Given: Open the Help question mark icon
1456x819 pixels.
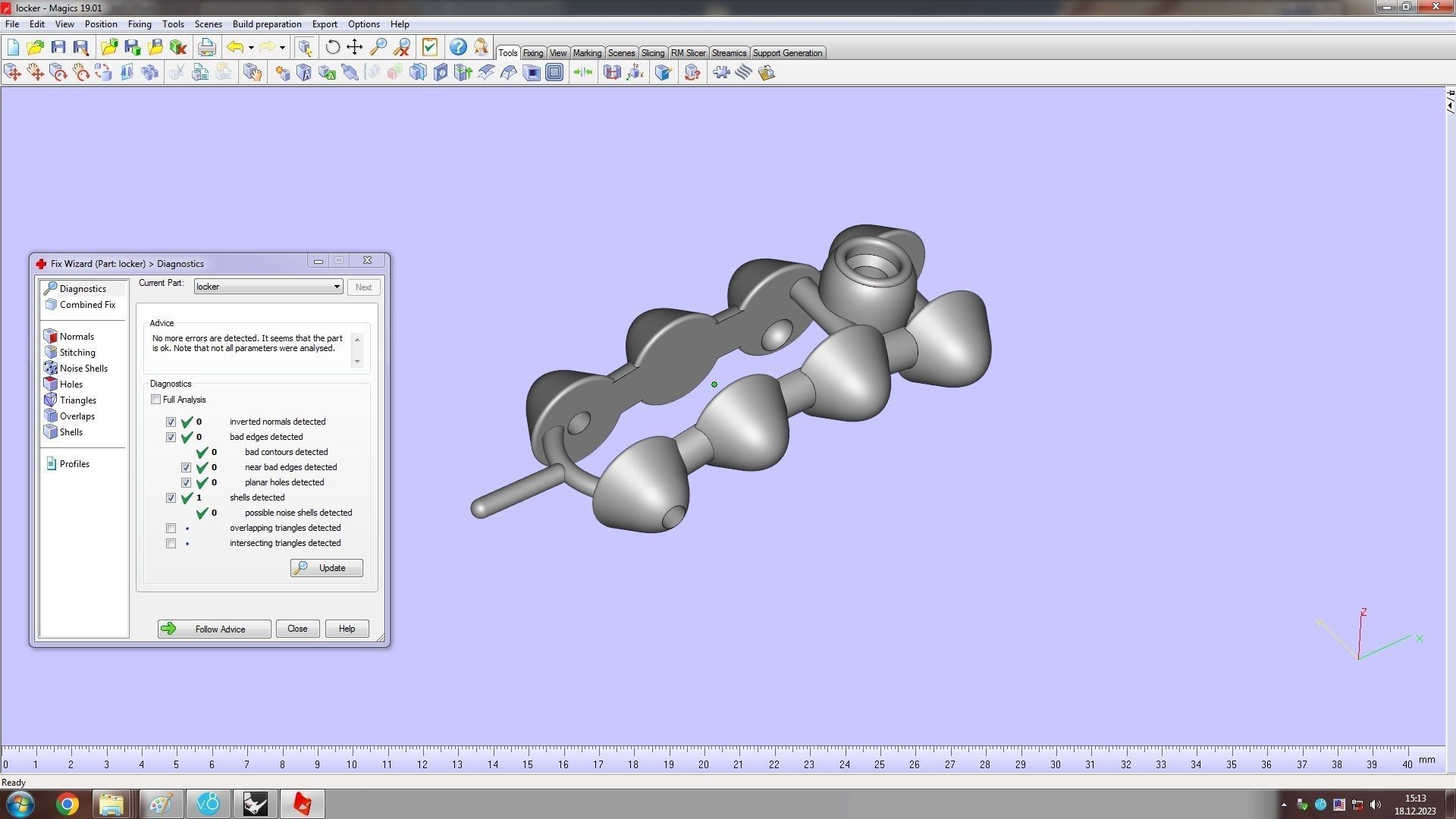Looking at the screenshot, I should pyautogui.click(x=458, y=47).
